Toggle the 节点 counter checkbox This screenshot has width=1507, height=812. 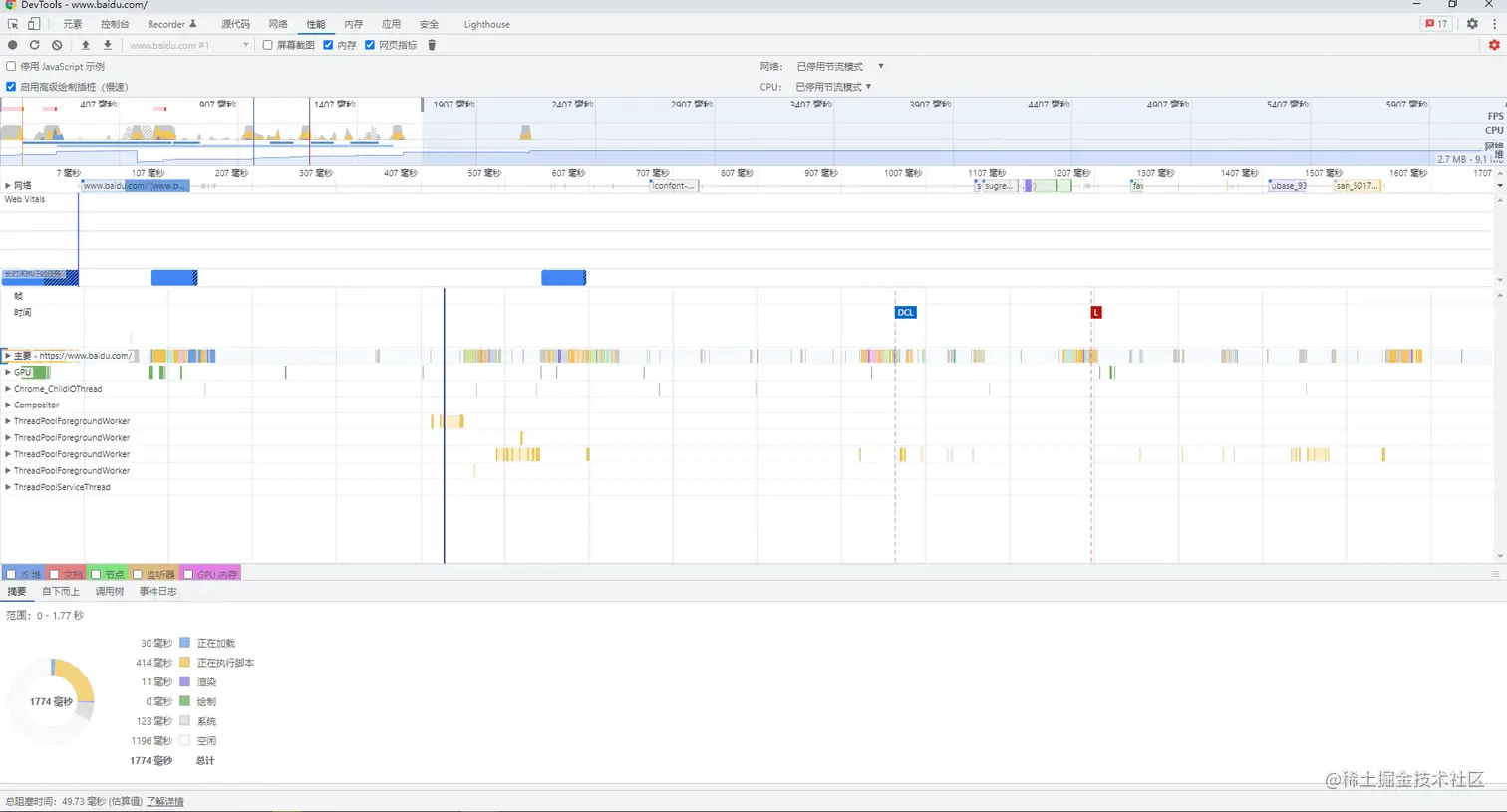[x=97, y=574]
